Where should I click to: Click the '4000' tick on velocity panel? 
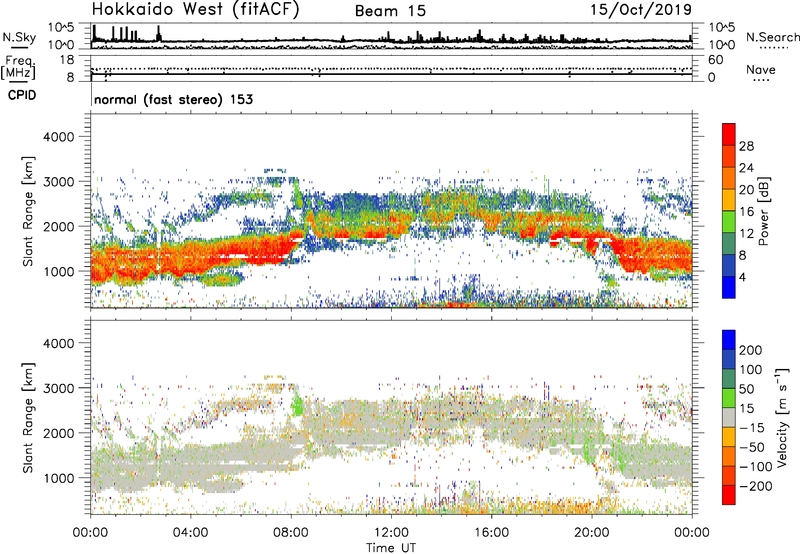58,343
